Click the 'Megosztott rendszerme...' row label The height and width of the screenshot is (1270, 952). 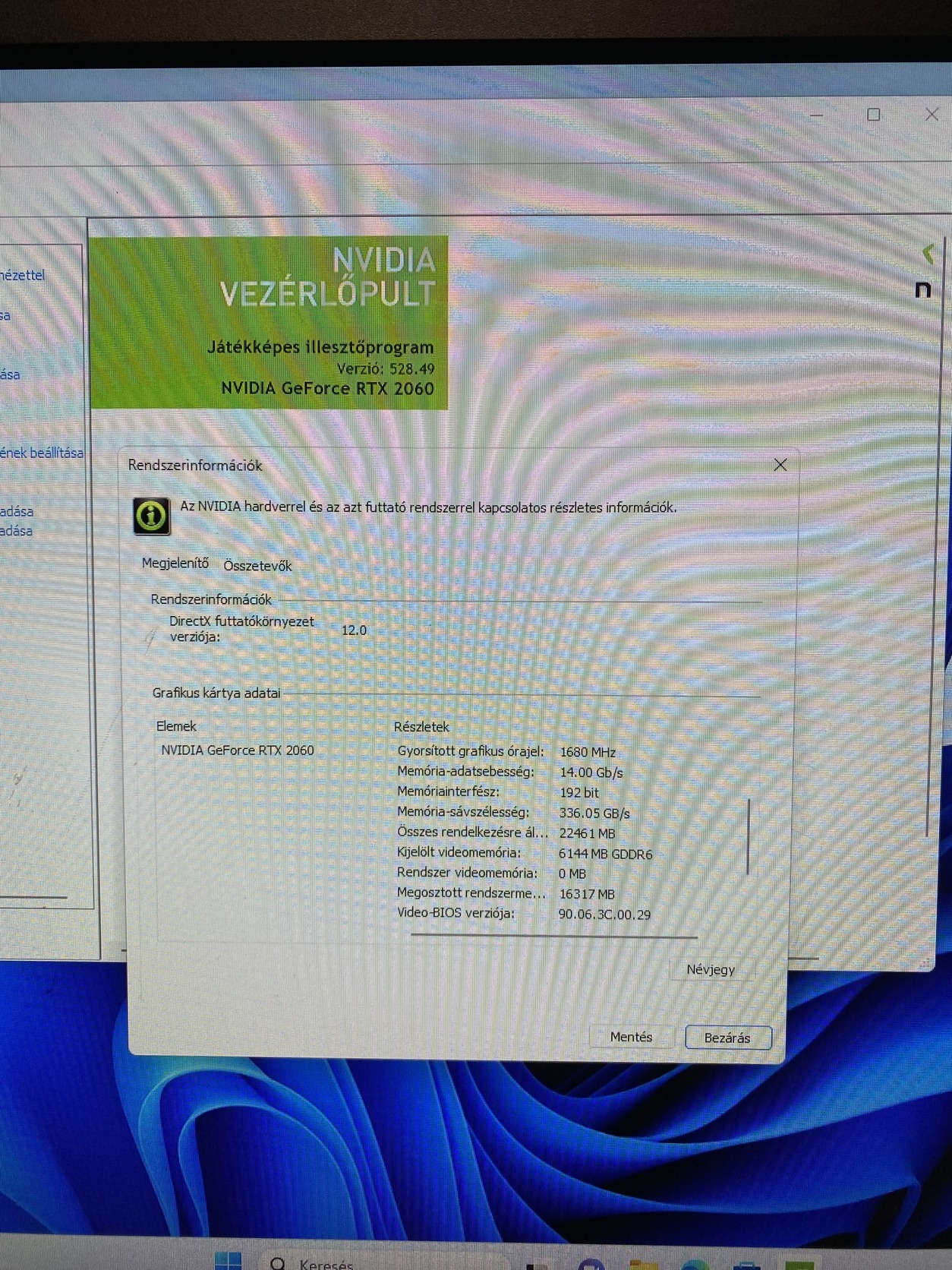(x=471, y=893)
